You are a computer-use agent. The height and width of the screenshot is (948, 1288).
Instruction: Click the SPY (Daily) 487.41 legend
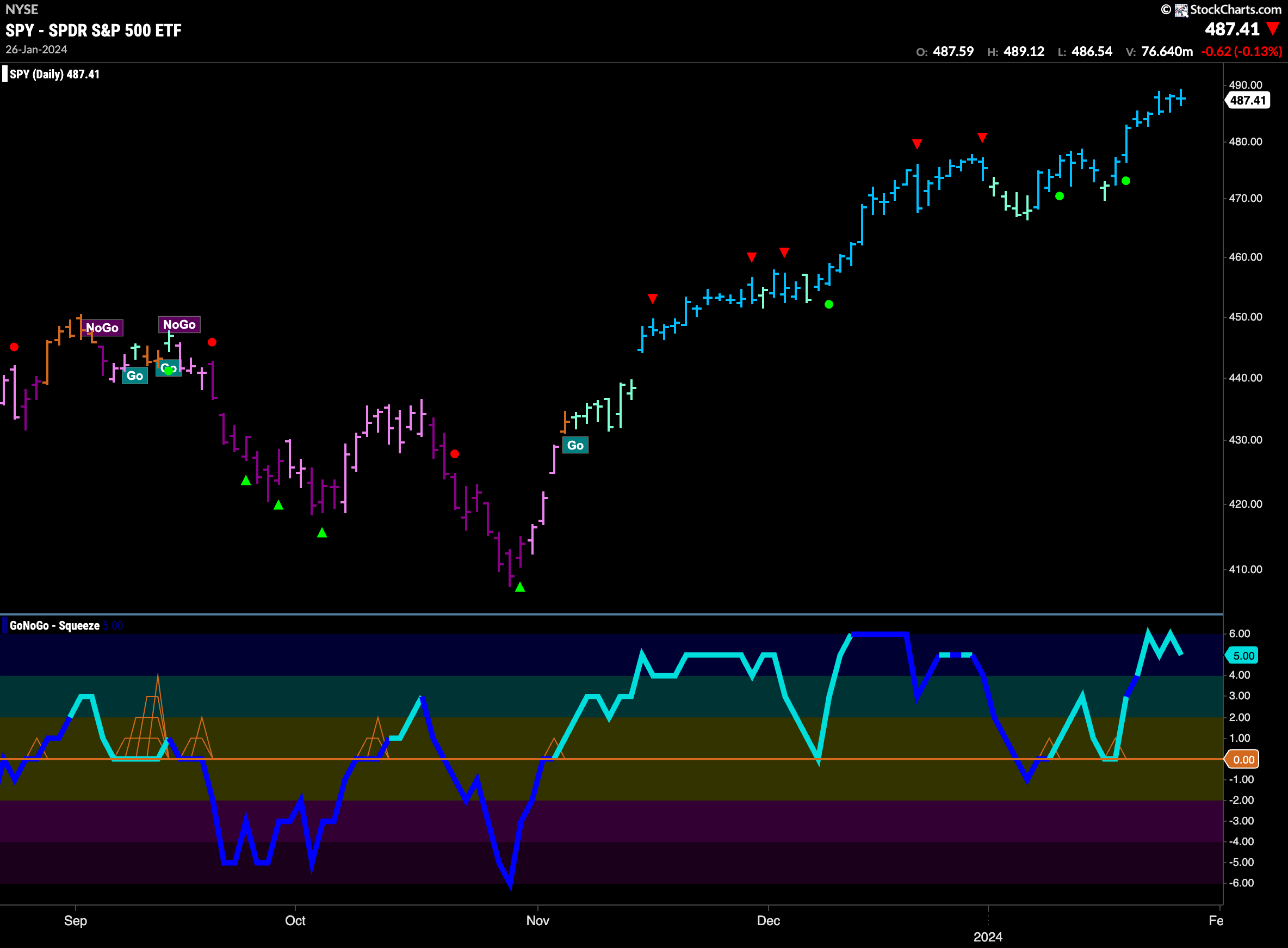[x=54, y=74]
